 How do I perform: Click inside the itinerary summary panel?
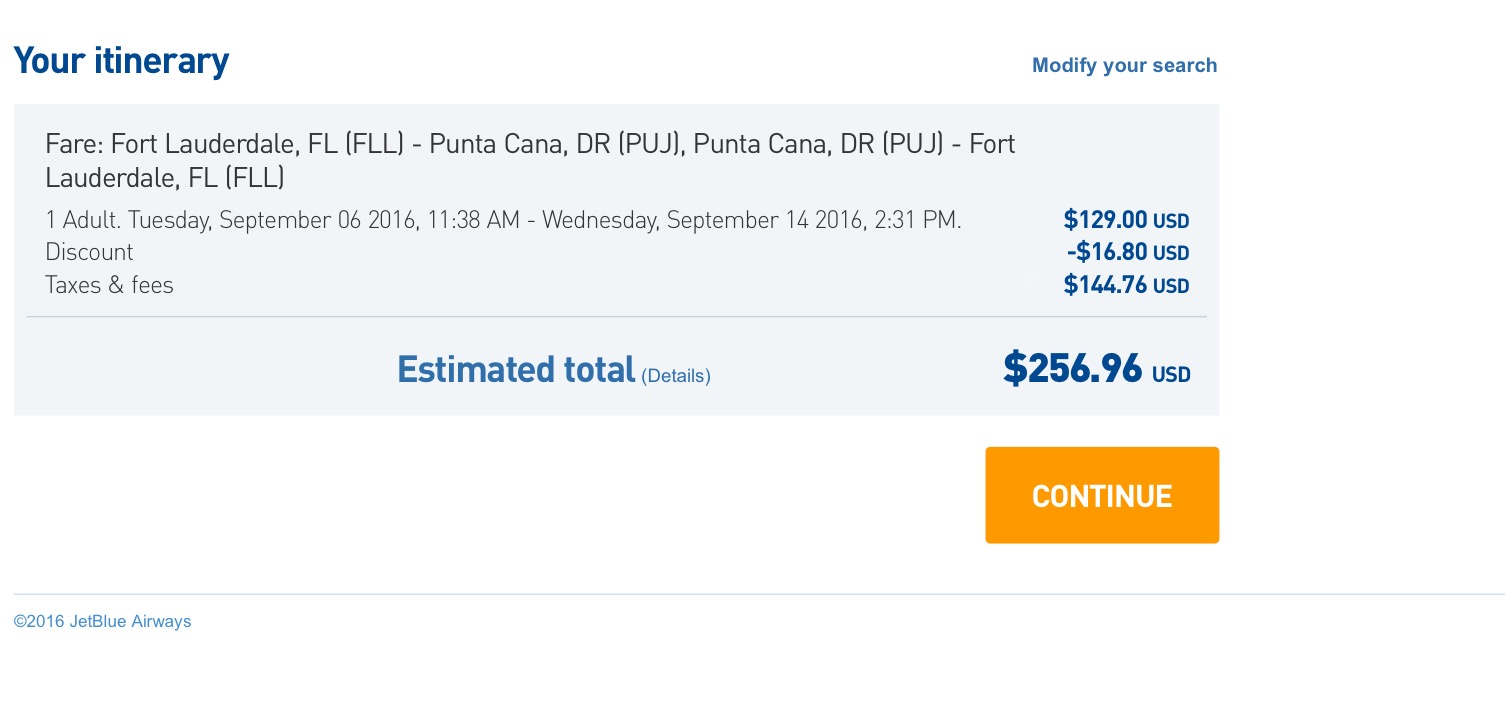point(616,260)
